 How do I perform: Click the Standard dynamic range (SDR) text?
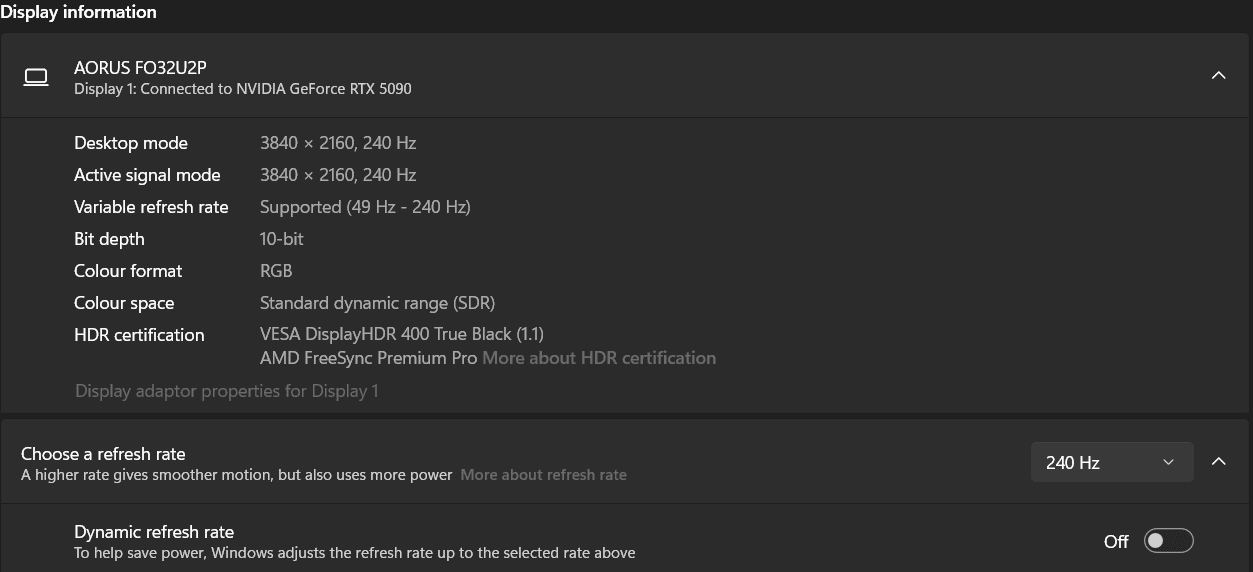tap(377, 303)
